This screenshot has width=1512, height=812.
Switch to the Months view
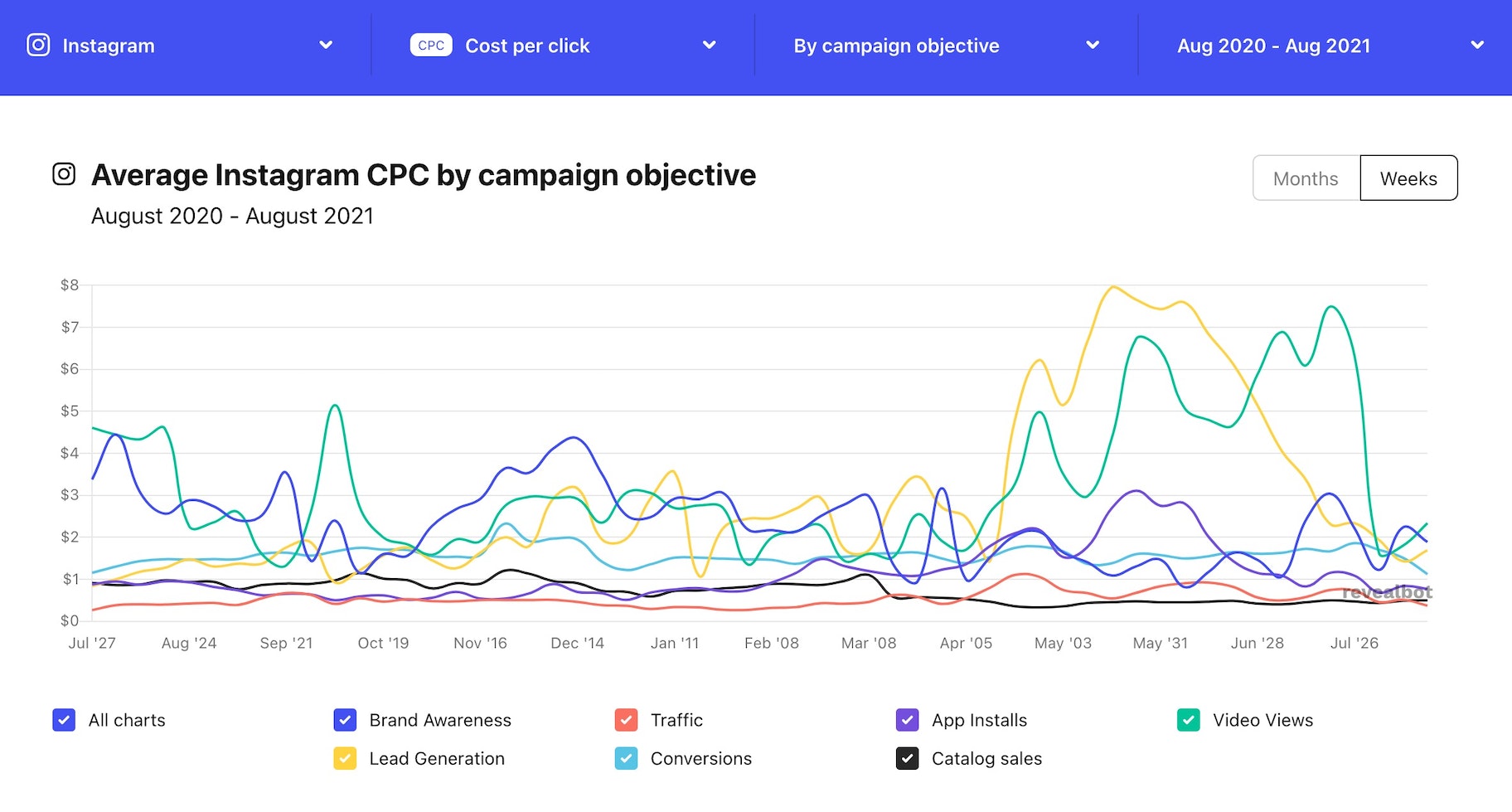1306,178
